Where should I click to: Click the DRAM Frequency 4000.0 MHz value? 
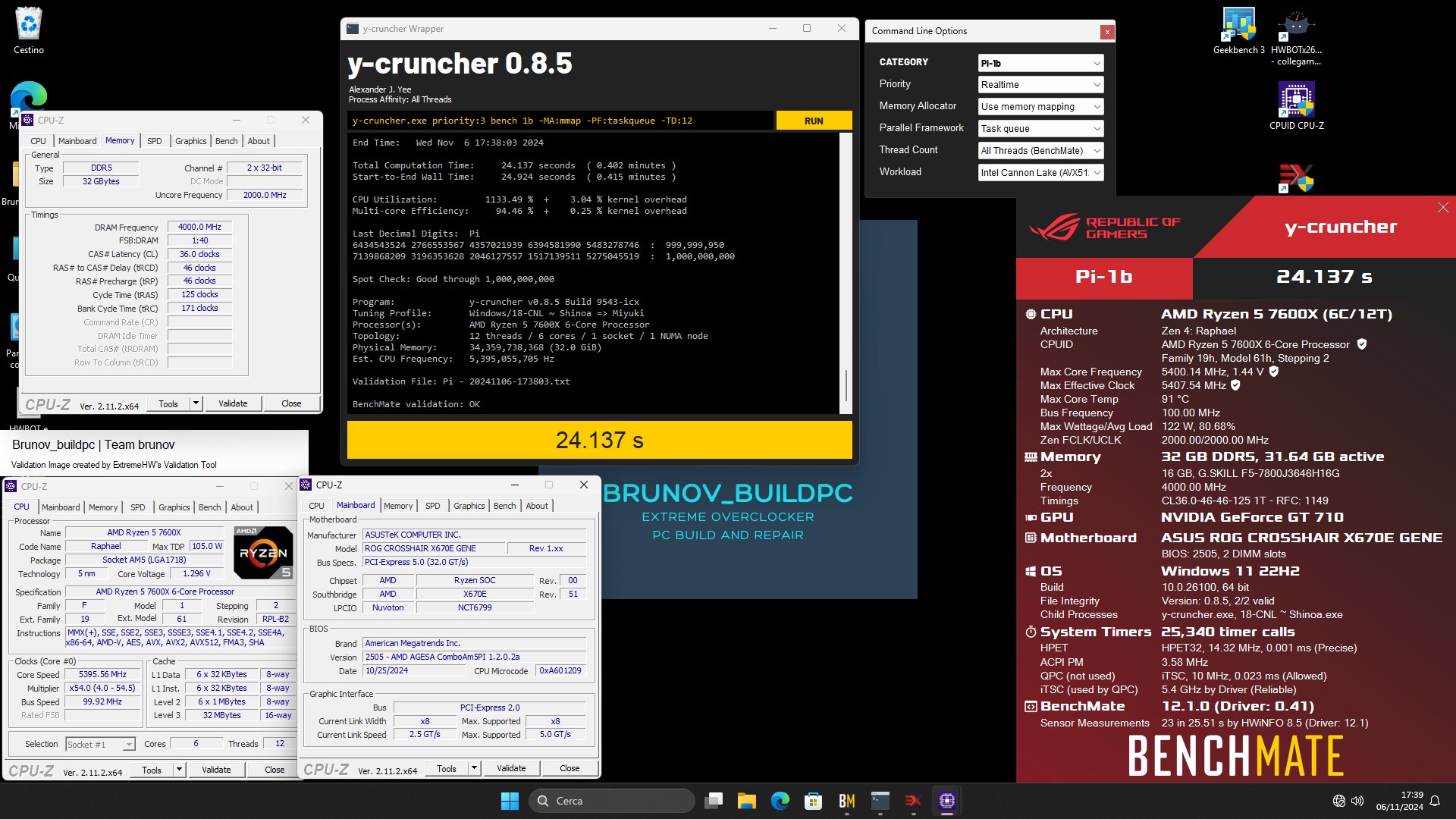click(x=199, y=227)
